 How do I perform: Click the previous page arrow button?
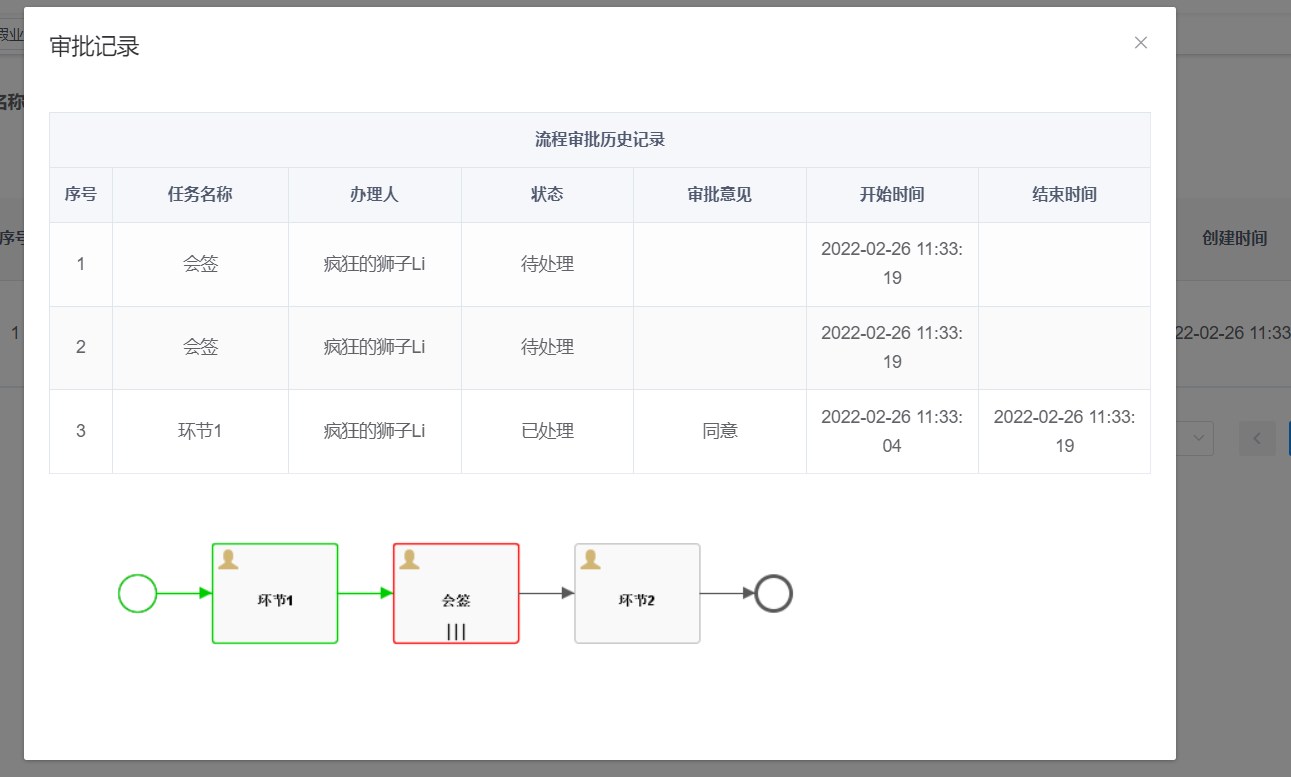pos(1257,438)
